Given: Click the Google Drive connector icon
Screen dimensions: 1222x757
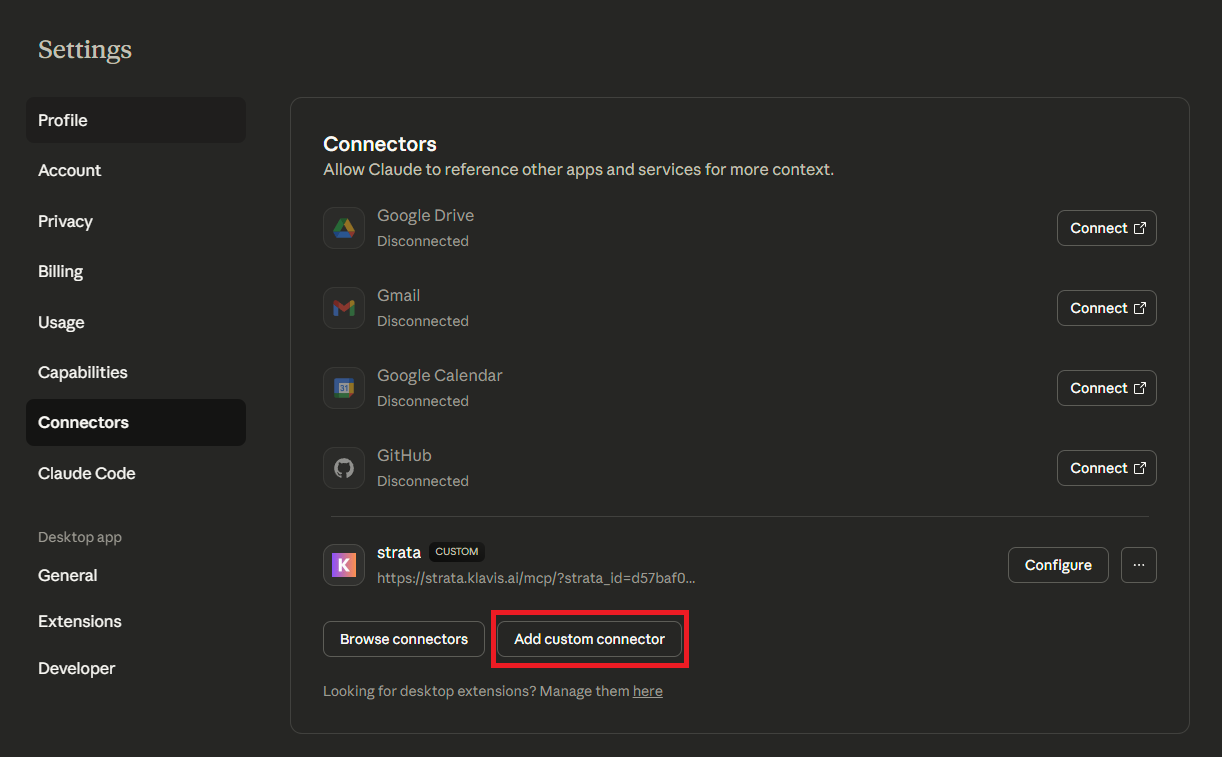Looking at the screenshot, I should pyautogui.click(x=343, y=227).
